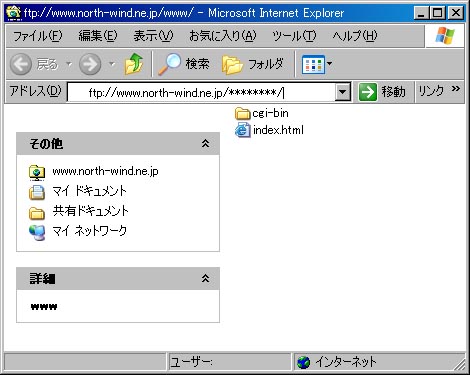Expand the address bar dropdown arrow

tap(343, 92)
